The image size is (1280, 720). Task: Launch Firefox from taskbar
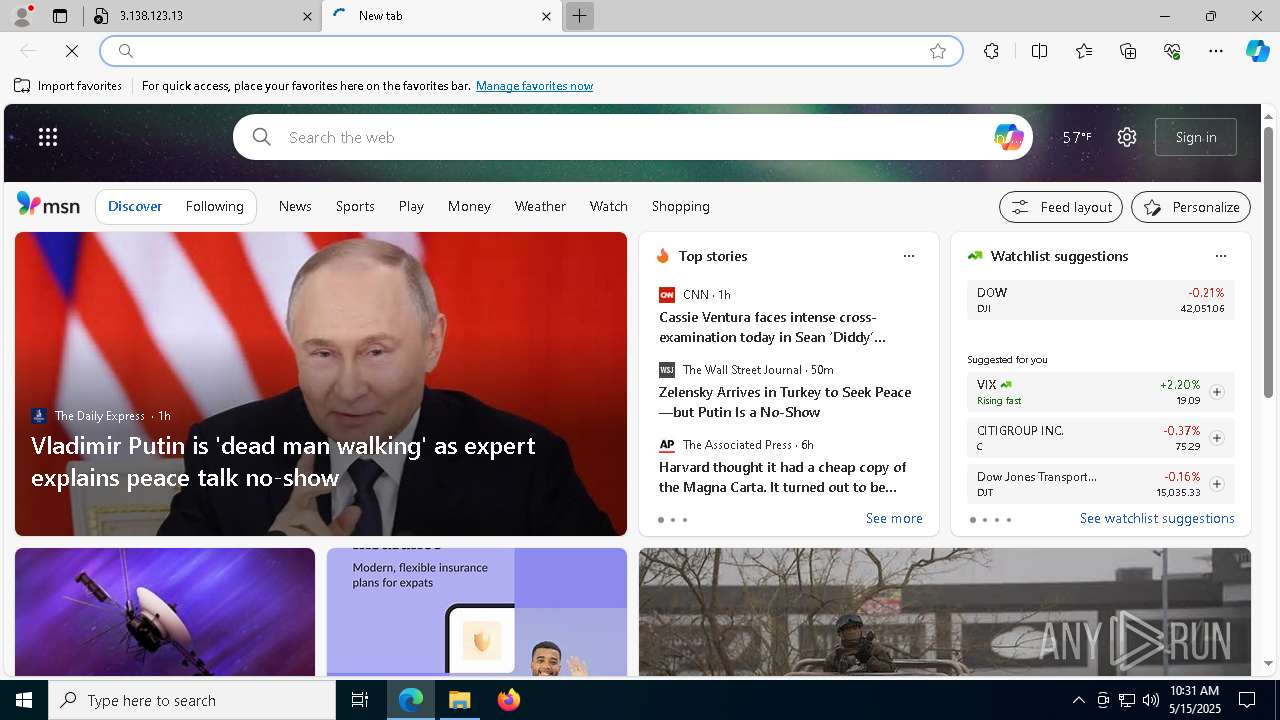pyautogui.click(x=509, y=700)
